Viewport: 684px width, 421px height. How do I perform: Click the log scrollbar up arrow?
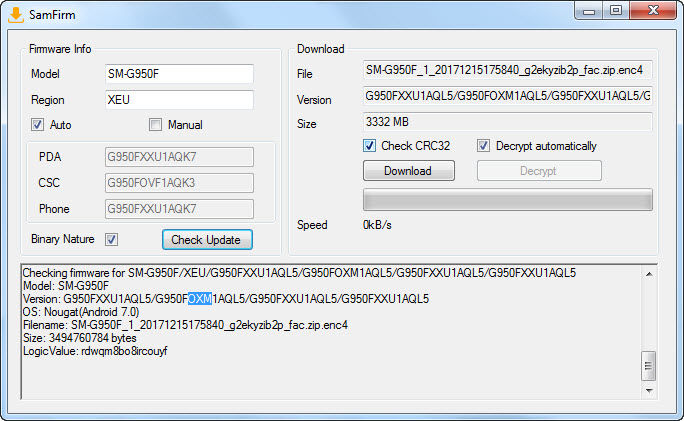click(649, 274)
